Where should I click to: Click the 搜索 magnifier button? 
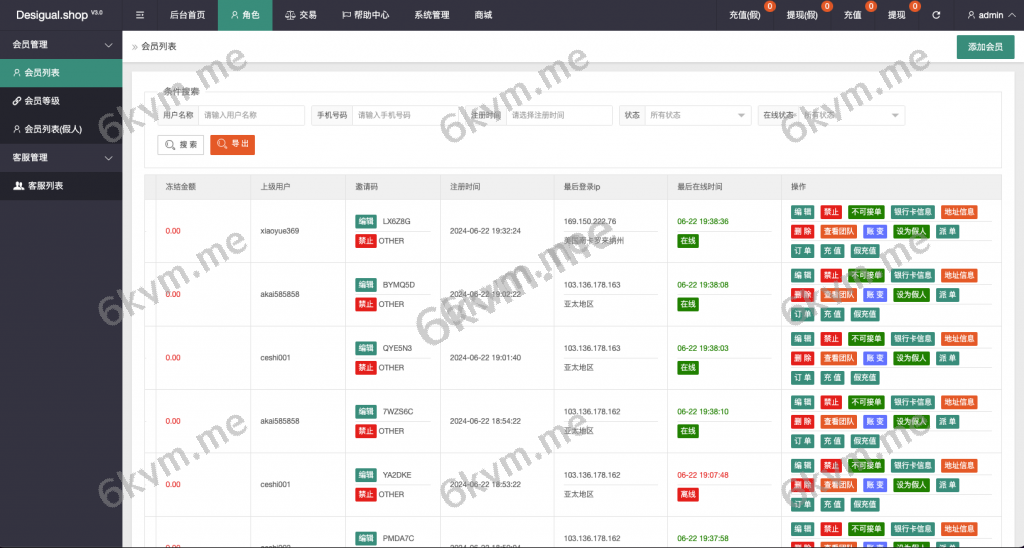pos(181,145)
